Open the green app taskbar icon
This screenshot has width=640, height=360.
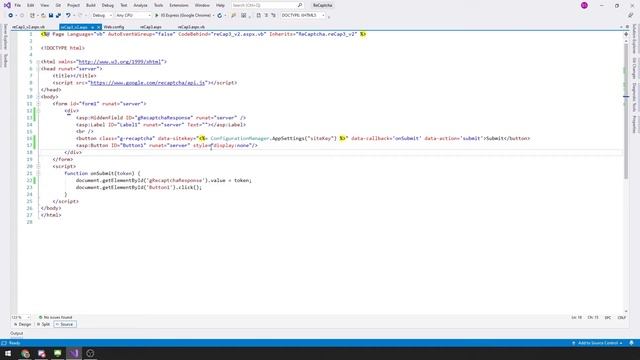pyautogui.click(x=58, y=353)
